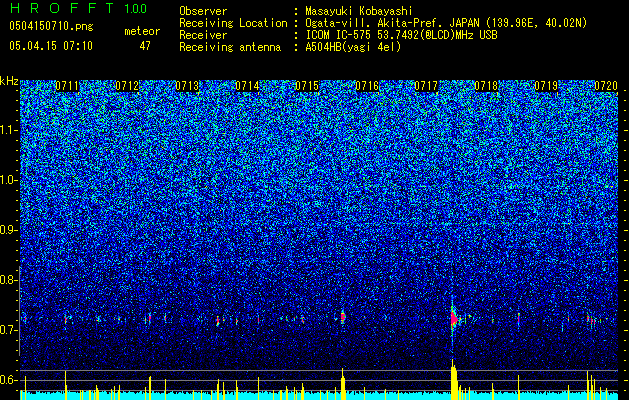This screenshot has height=400, width=629.
Task: Click the 0.6 kHz axis label
Action: 8,380
